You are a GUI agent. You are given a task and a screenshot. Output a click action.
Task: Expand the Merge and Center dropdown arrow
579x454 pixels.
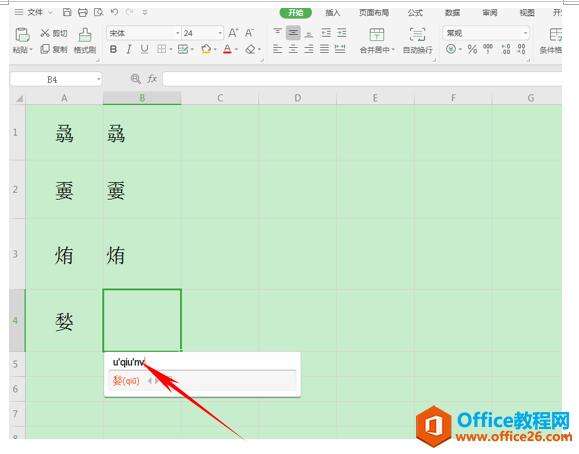coord(393,50)
